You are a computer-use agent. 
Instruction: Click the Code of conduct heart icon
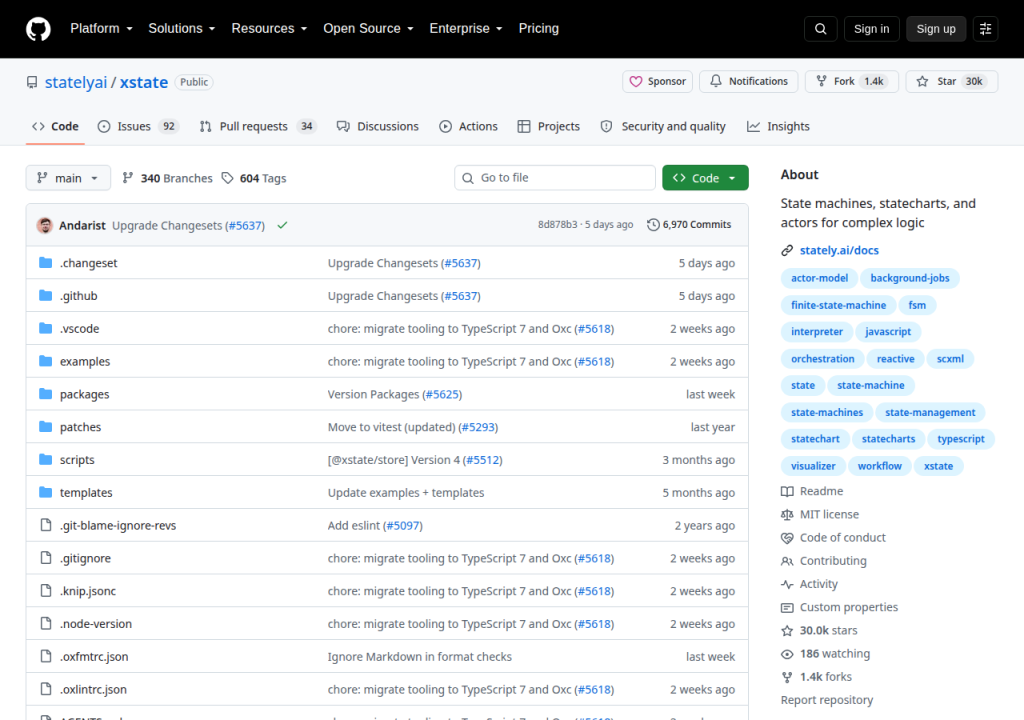[x=787, y=538]
